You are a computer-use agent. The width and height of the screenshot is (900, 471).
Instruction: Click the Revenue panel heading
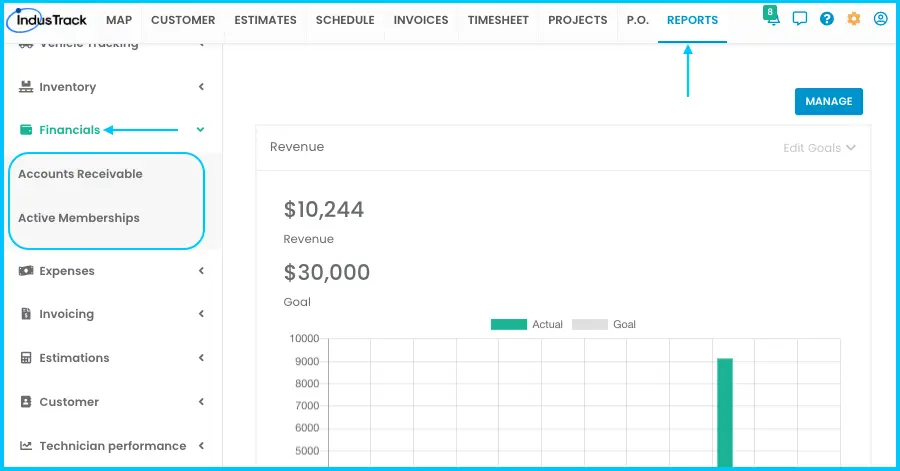click(297, 147)
